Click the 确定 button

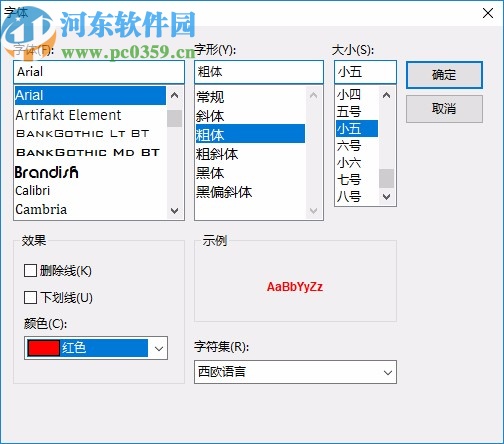tap(444, 75)
